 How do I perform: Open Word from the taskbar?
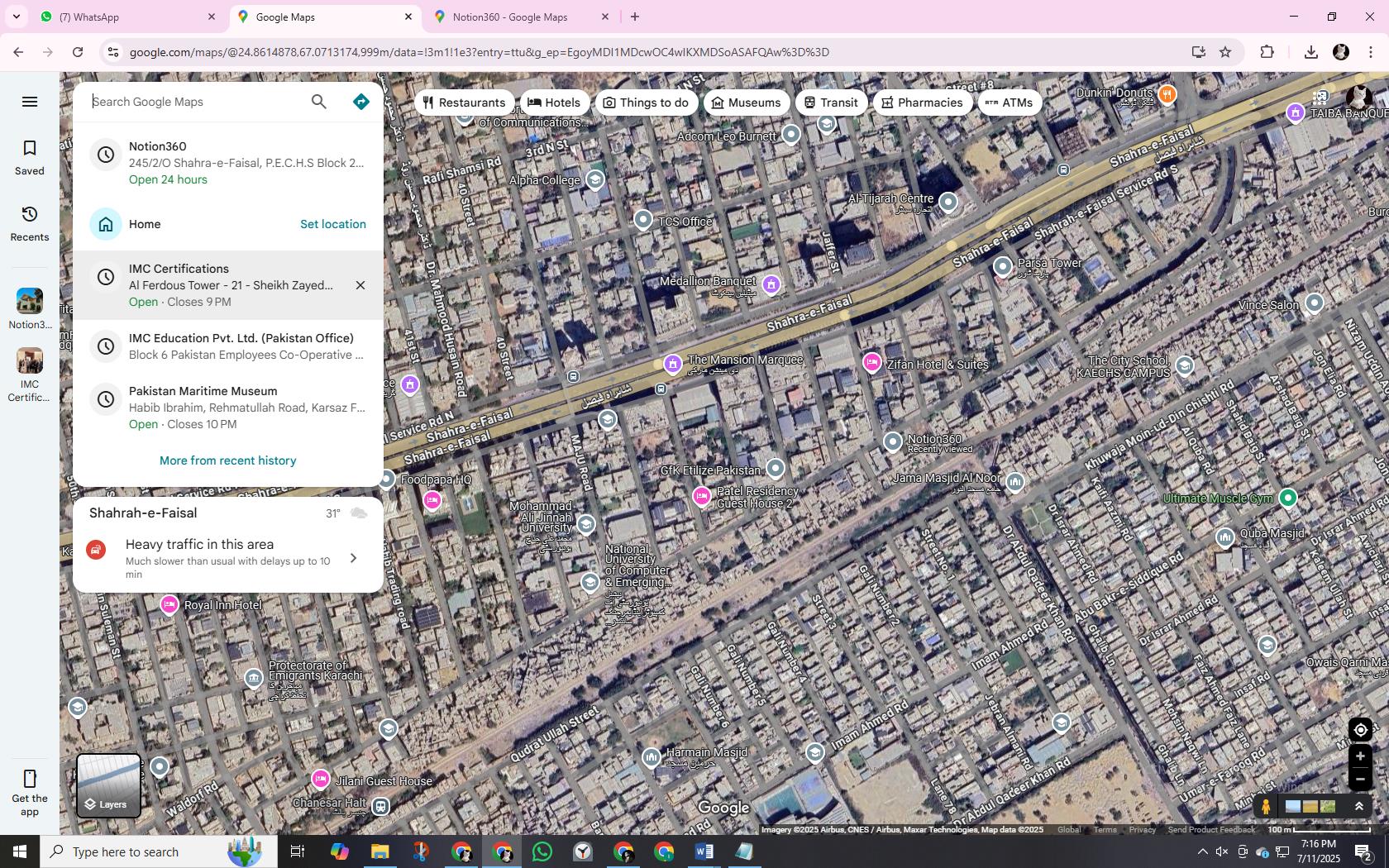(704, 851)
